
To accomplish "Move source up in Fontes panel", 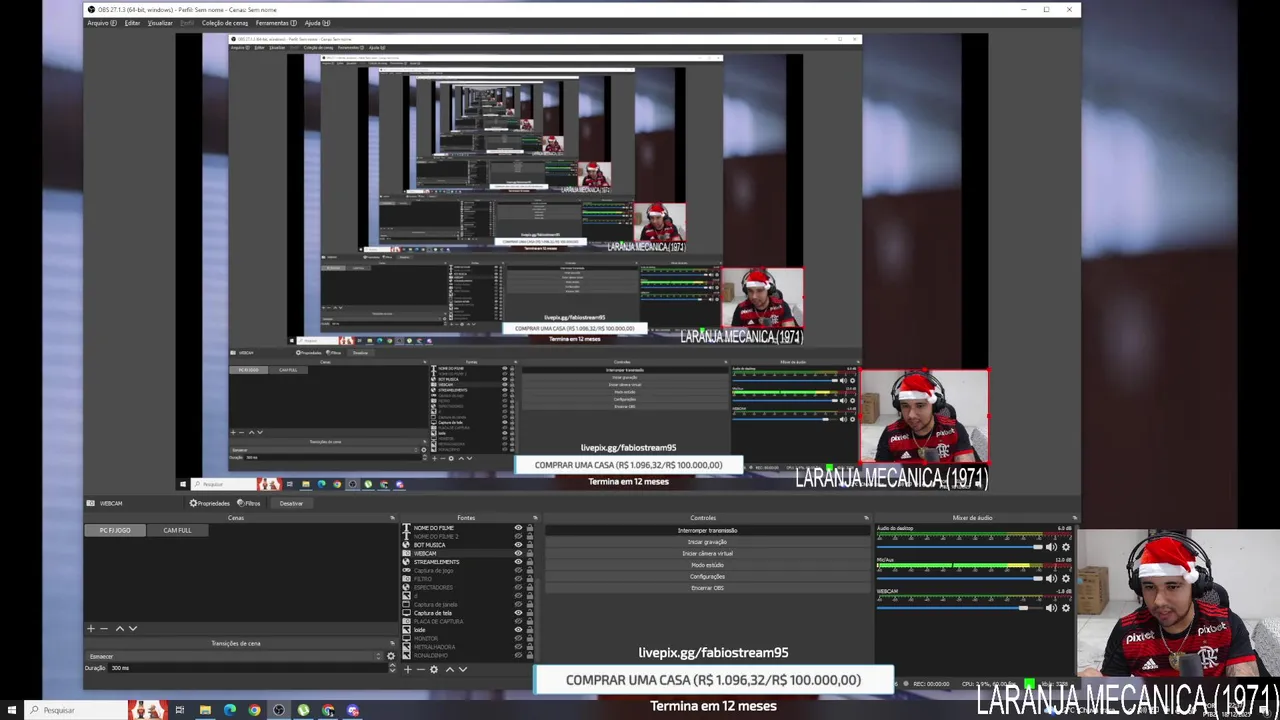I will coord(449,669).
